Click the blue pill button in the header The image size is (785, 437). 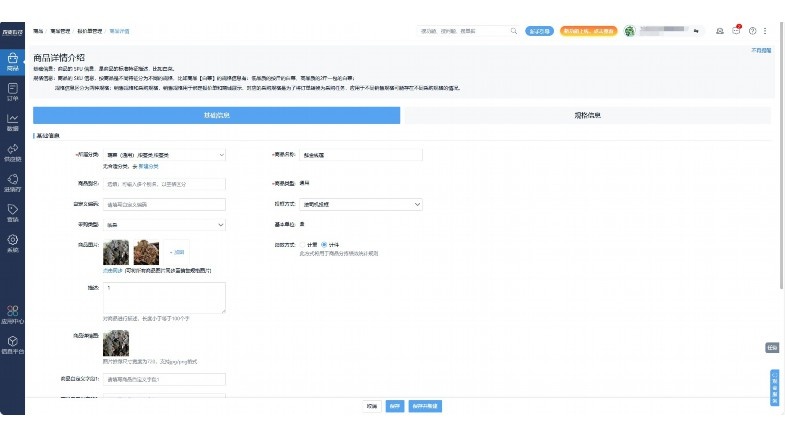(x=539, y=31)
